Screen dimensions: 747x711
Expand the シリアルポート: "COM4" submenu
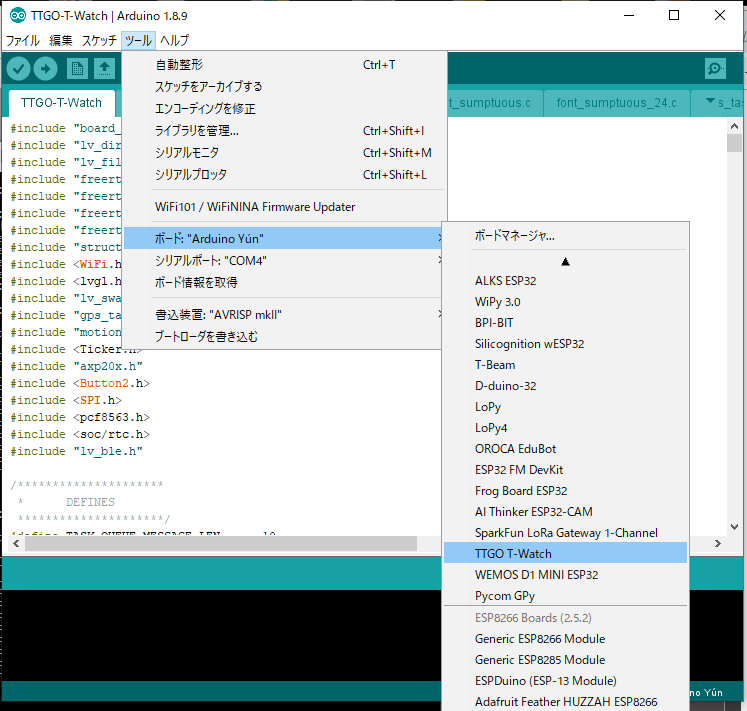coord(283,260)
